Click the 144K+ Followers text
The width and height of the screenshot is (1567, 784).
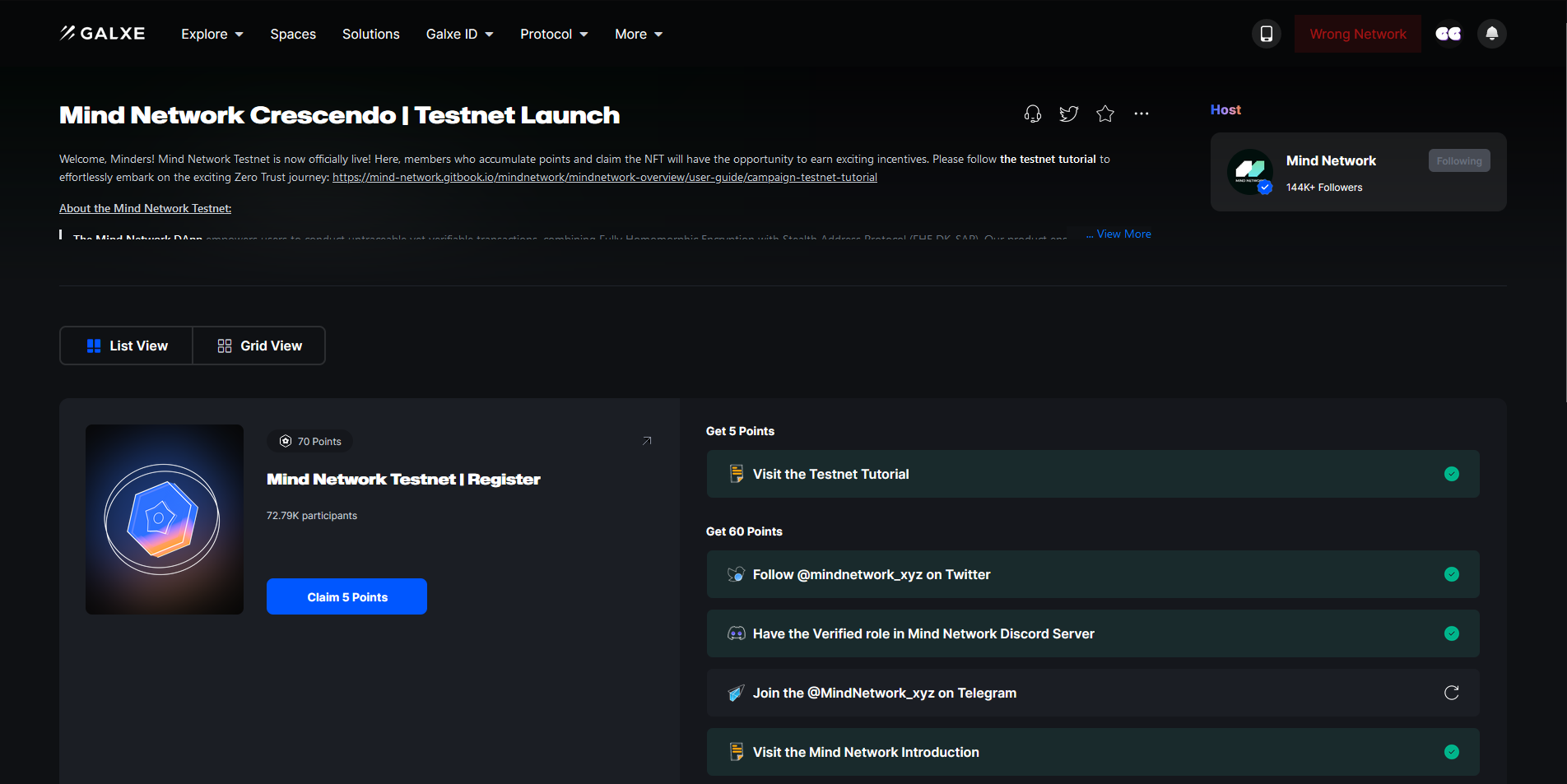click(1324, 188)
